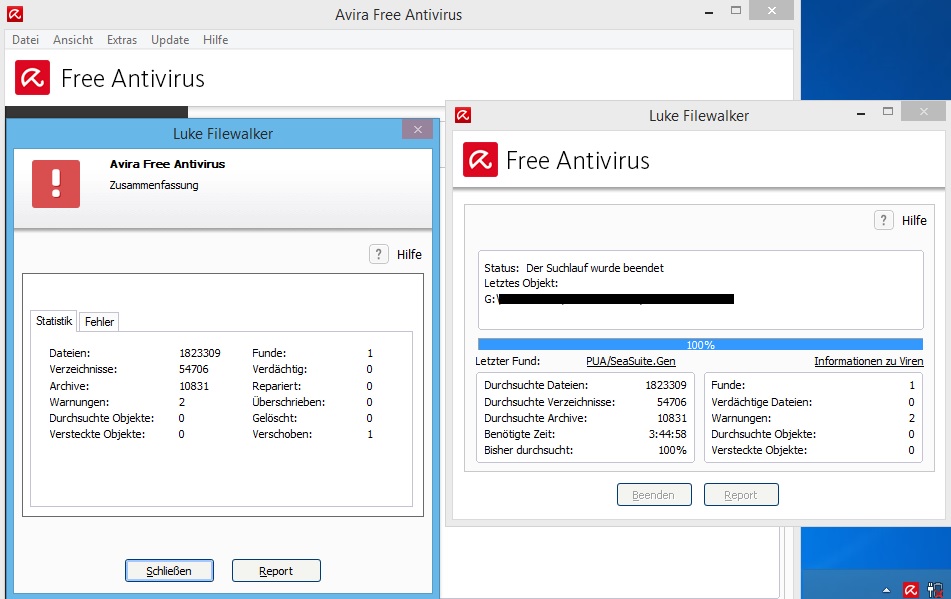Open the Avira tray icon in the taskbar
The height and width of the screenshot is (599, 951).
tap(910, 589)
